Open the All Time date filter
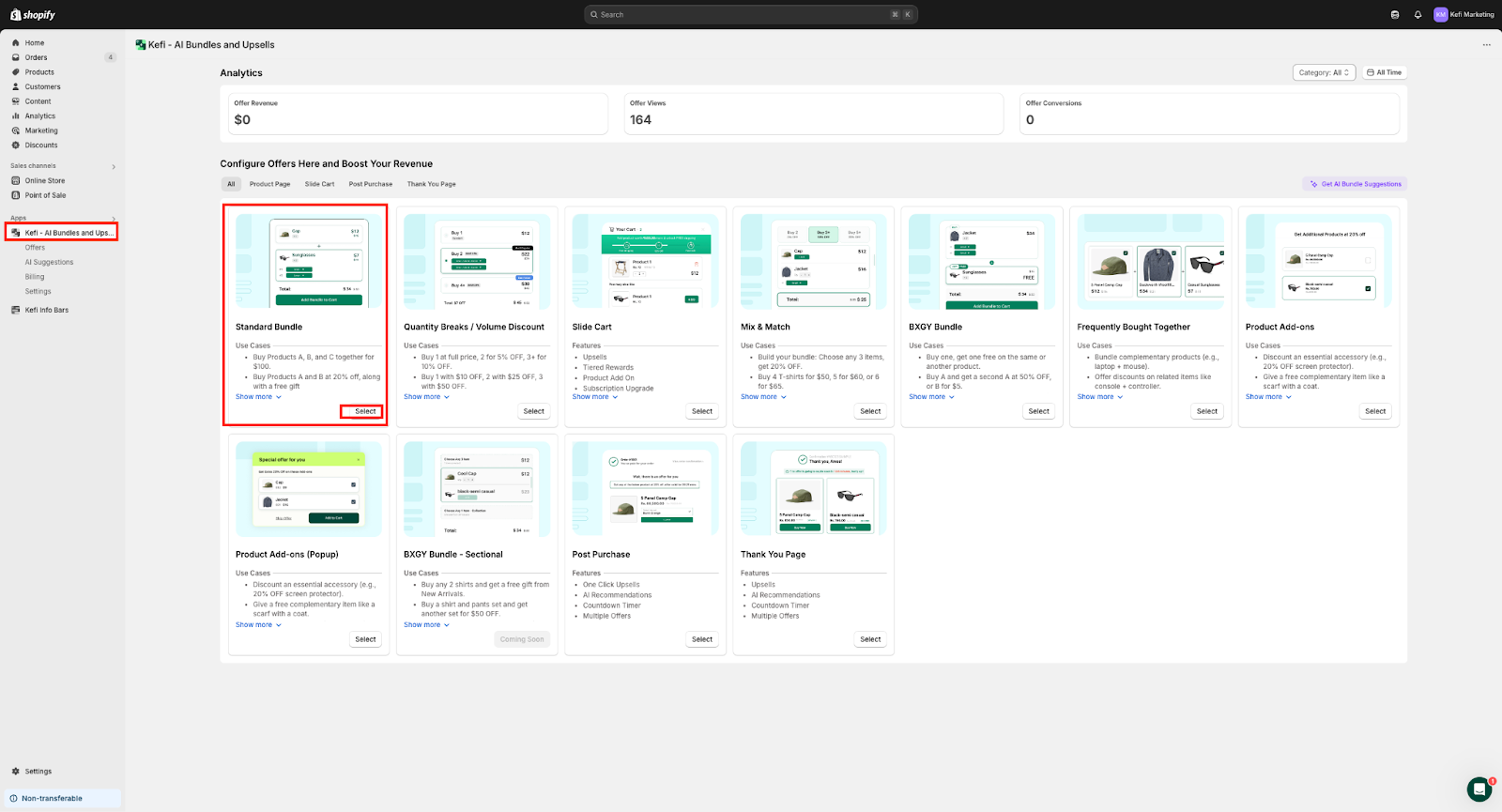This screenshot has height=812, width=1502. [x=1384, y=72]
